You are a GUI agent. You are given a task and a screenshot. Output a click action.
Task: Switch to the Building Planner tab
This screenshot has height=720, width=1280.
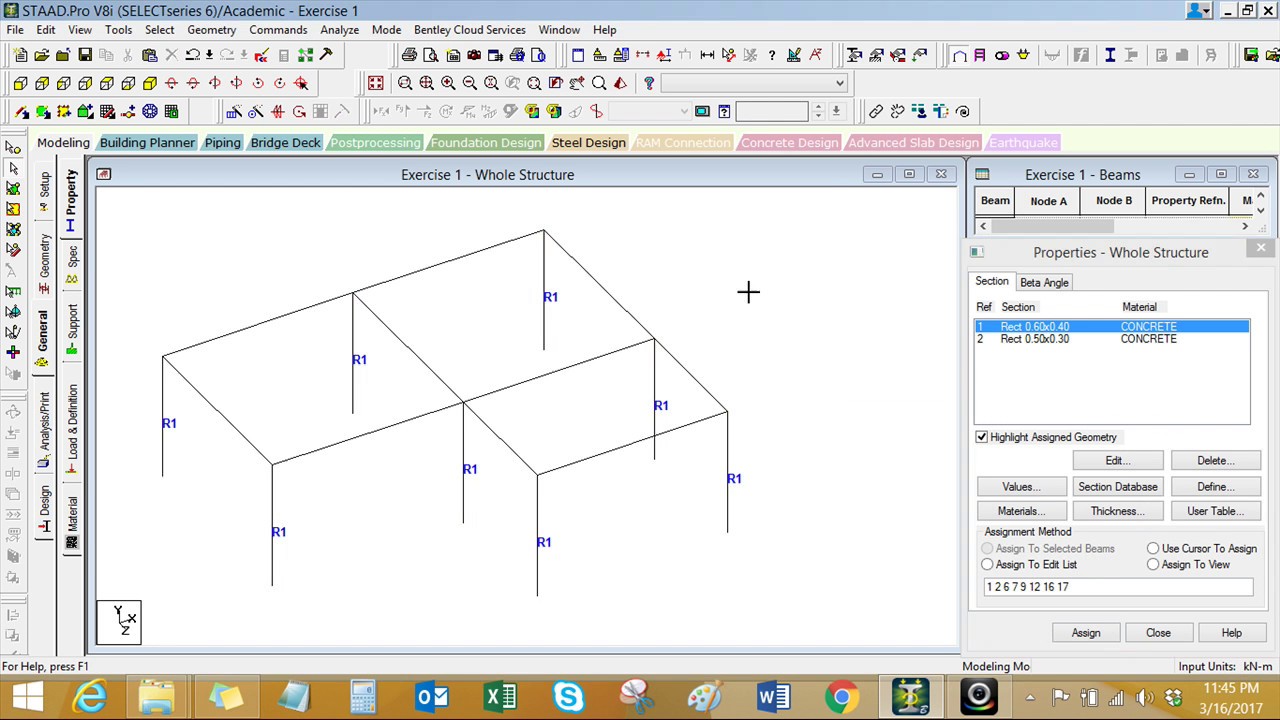point(147,143)
